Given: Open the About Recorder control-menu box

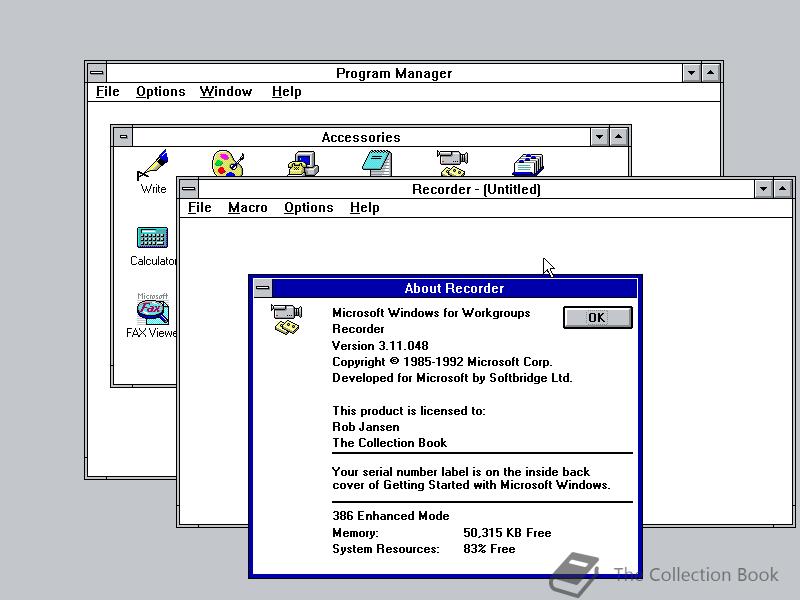Looking at the screenshot, I should [263, 288].
